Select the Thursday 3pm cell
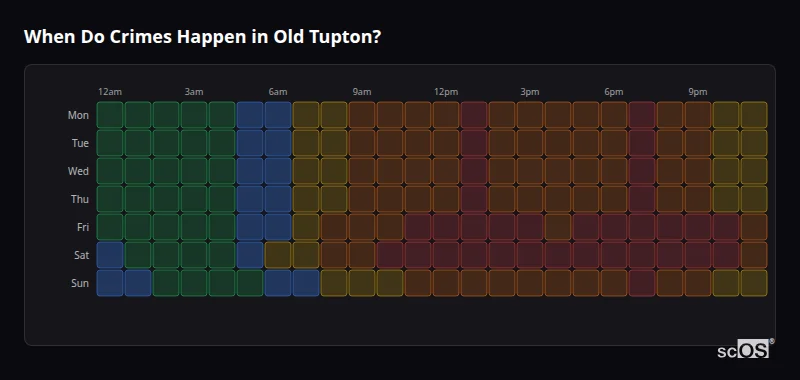The width and height of the screenshot is (800, 380). (530, 199)
